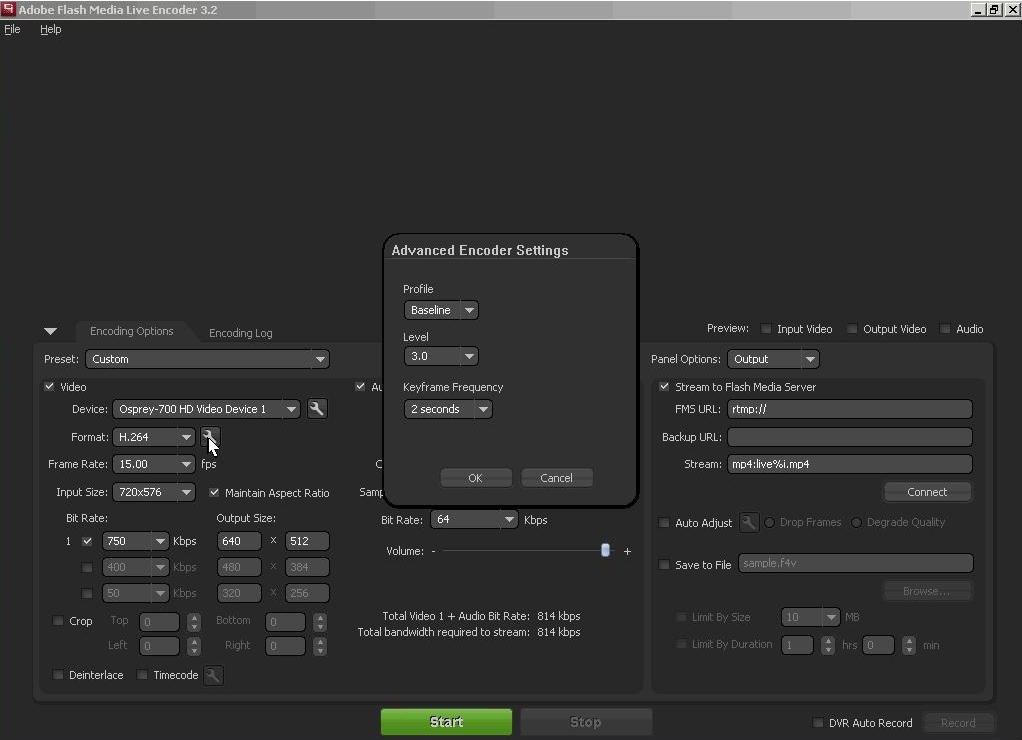Open Auto Adjust settings wrench
Image resolution: width=1022 pixels, height=740 pixels.
coord(749,522)
